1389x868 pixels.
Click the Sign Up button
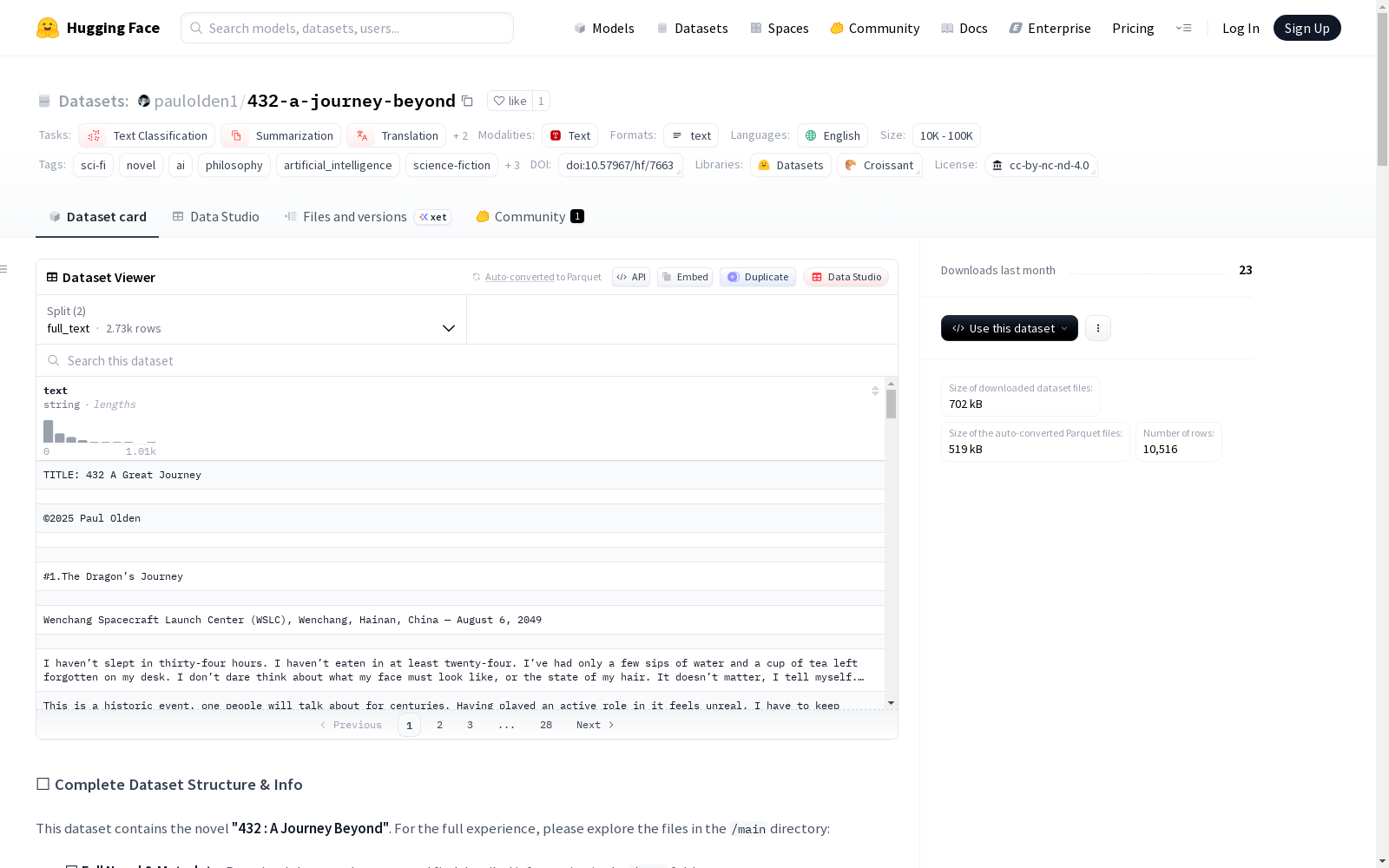[1307, 28]
